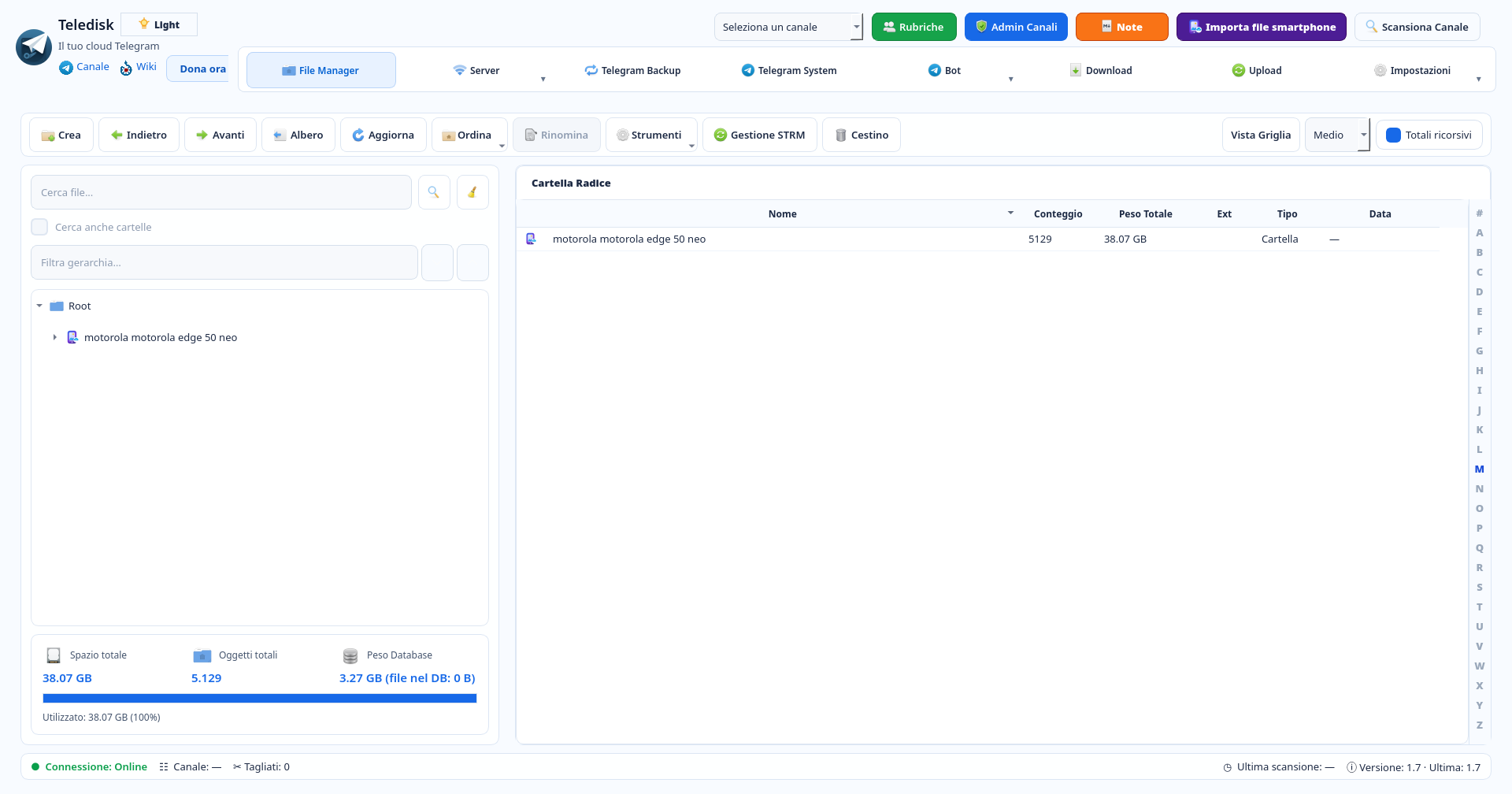Open the Seleziona un canale dropdown
The width and height of the screenshot is (1512, 794).
(x=788, y=27)
